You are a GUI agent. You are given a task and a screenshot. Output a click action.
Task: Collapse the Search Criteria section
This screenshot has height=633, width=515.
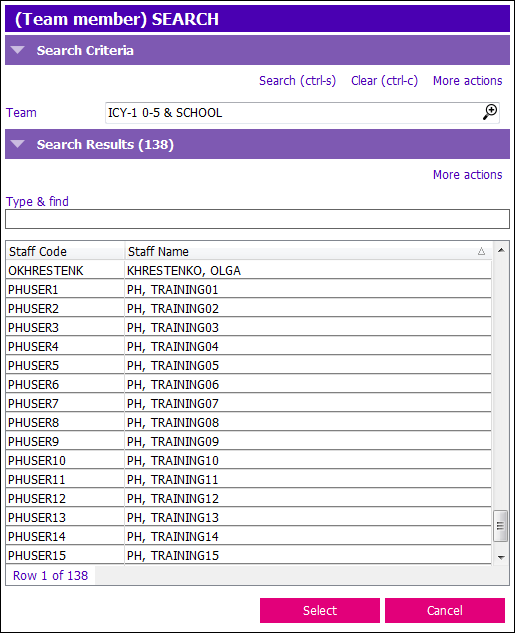point(18,50)
